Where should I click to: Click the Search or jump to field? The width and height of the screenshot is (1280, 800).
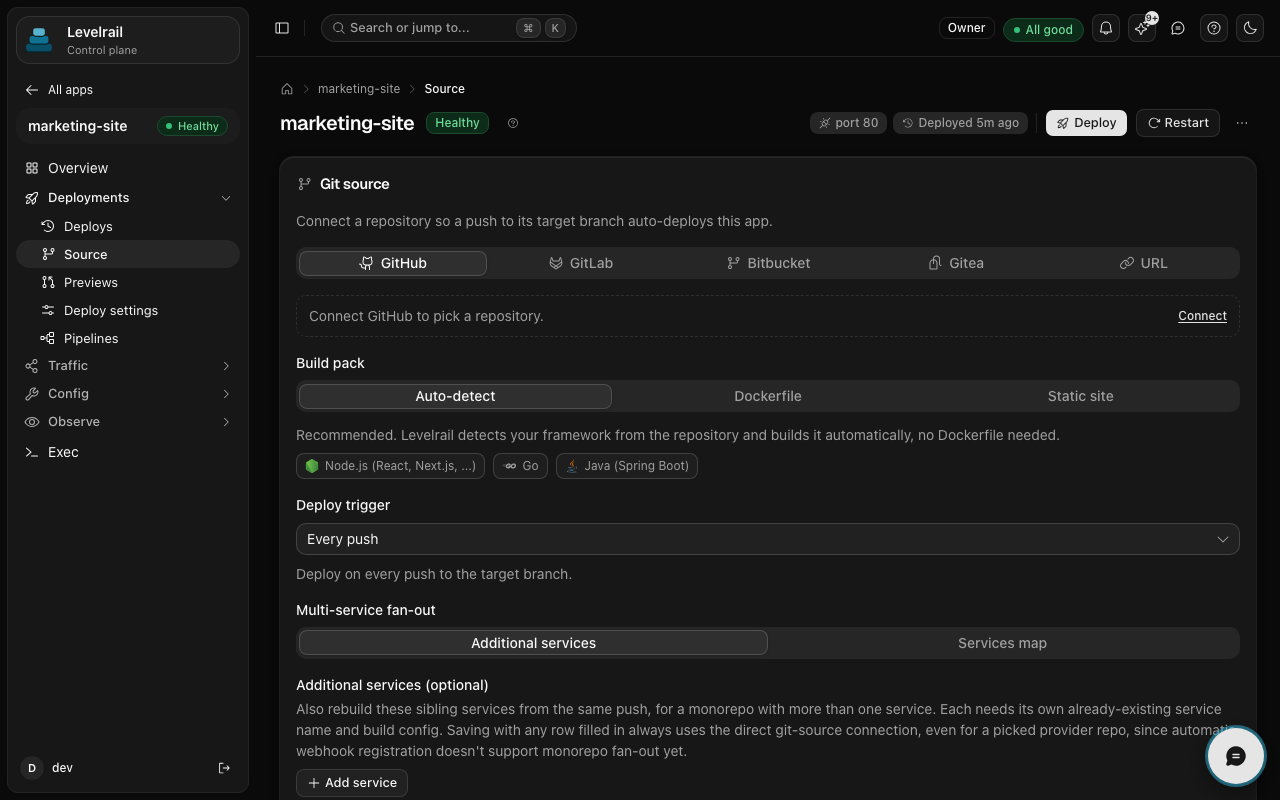pos(449,28)
